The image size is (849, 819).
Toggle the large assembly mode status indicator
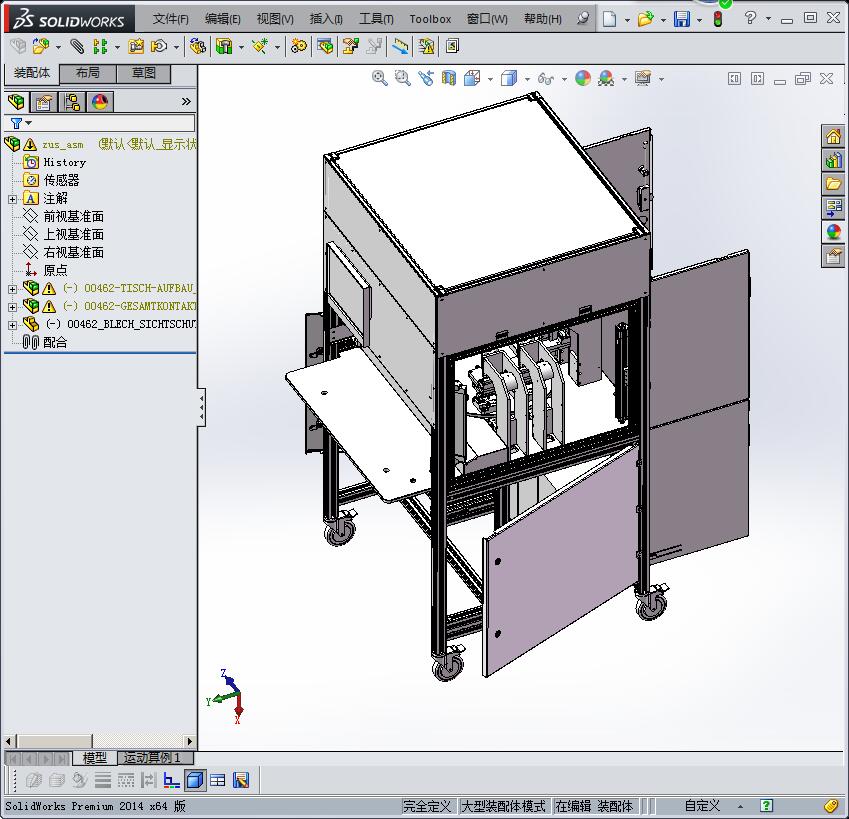tap(503, 806)
